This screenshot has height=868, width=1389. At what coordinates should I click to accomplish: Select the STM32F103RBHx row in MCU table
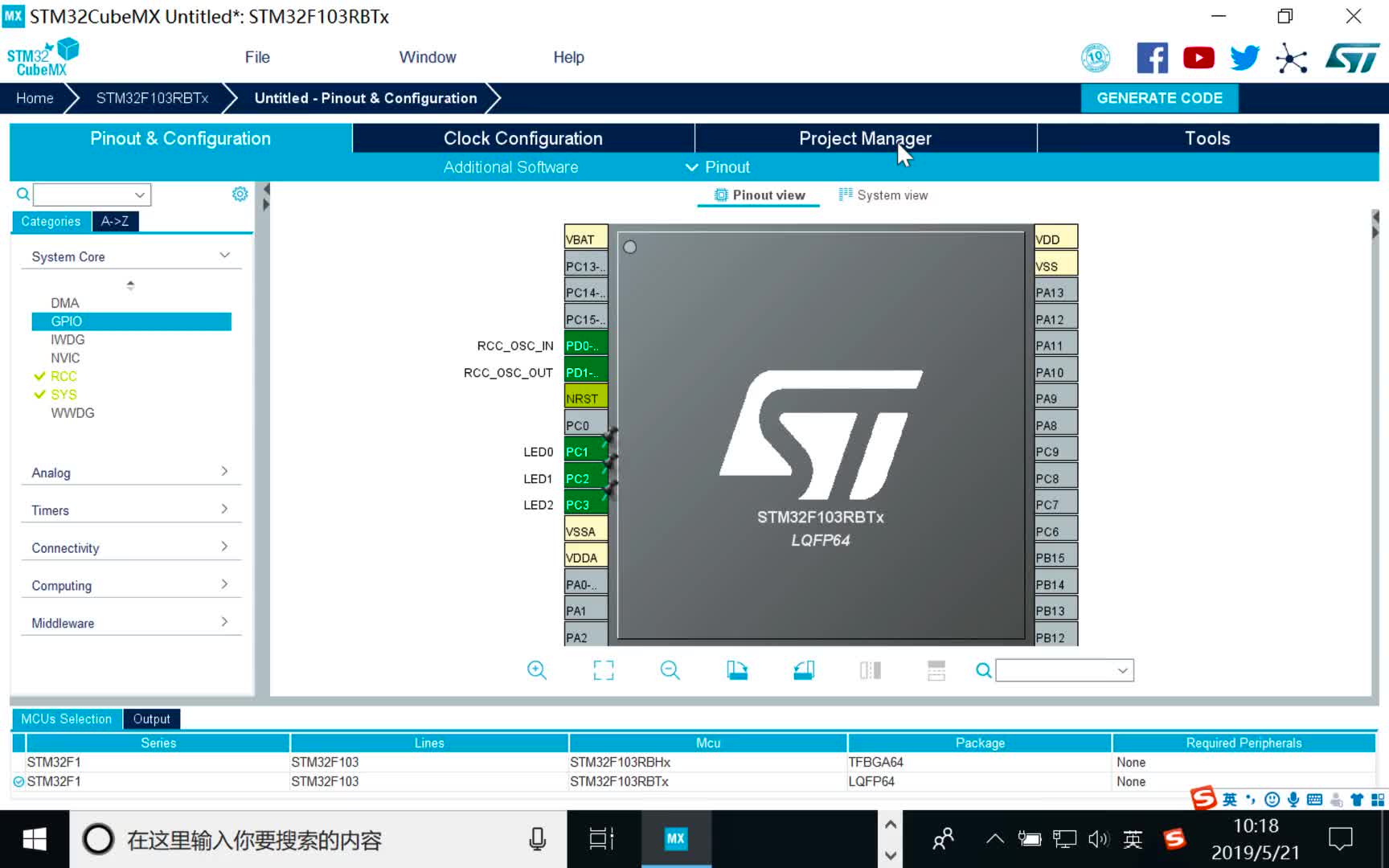coord(694,762)
